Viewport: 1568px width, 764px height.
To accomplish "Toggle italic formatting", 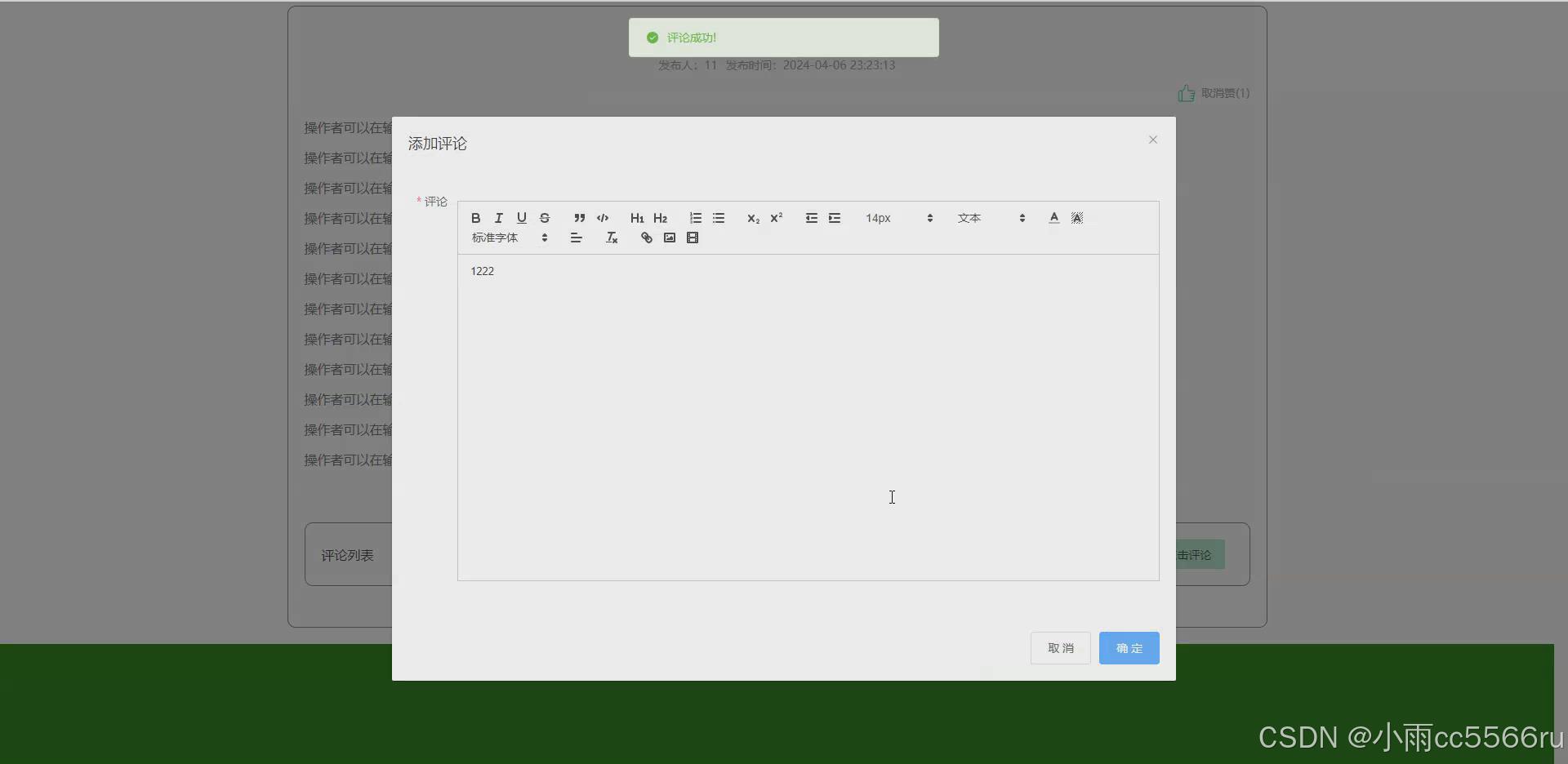I will point(499,218).
